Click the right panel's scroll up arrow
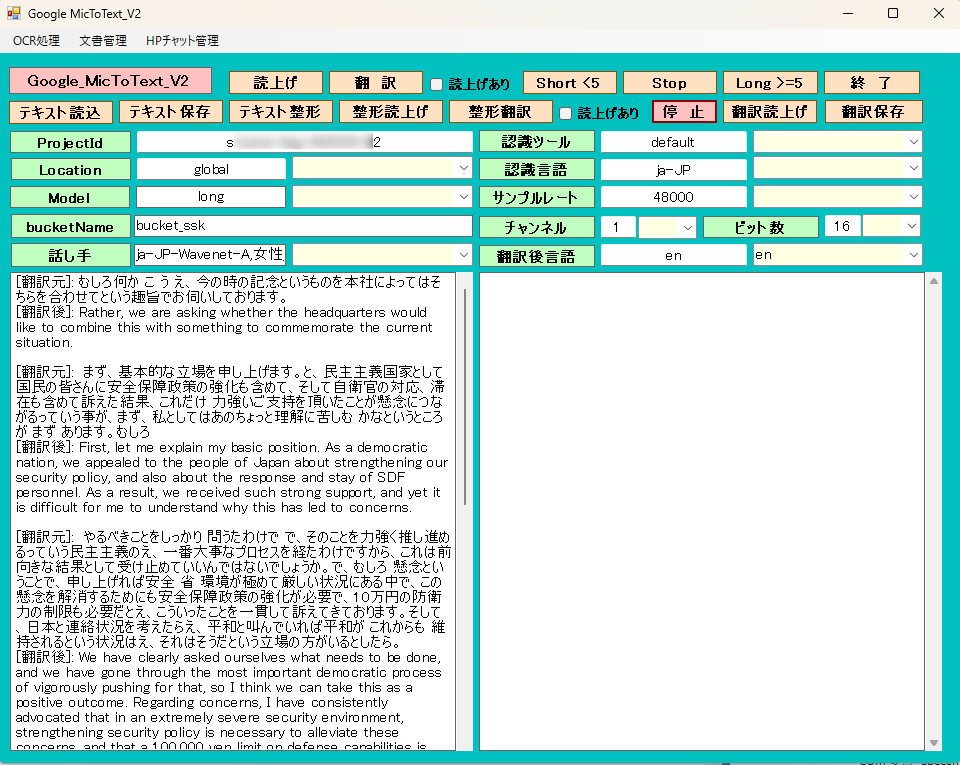Viewport: 960px width, 765px height. [x=931, y=281]
